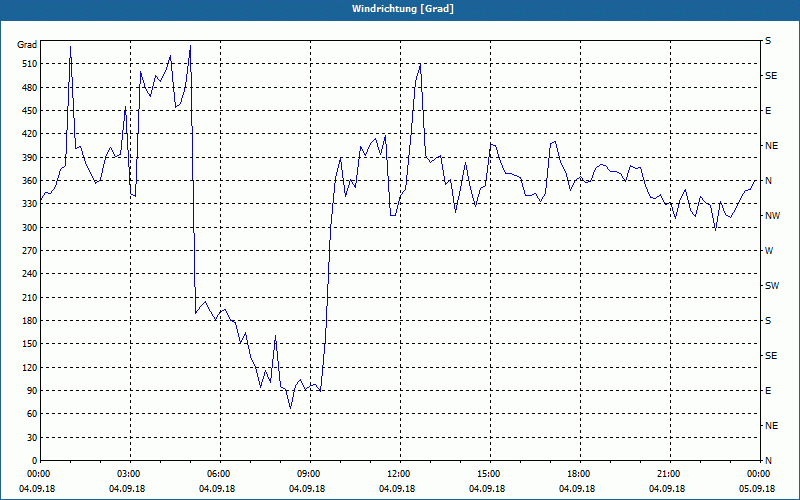Click the 360 y-axis tick label
Image resolution: width=800 pixels, height=500 pixels.
point(30,181)
